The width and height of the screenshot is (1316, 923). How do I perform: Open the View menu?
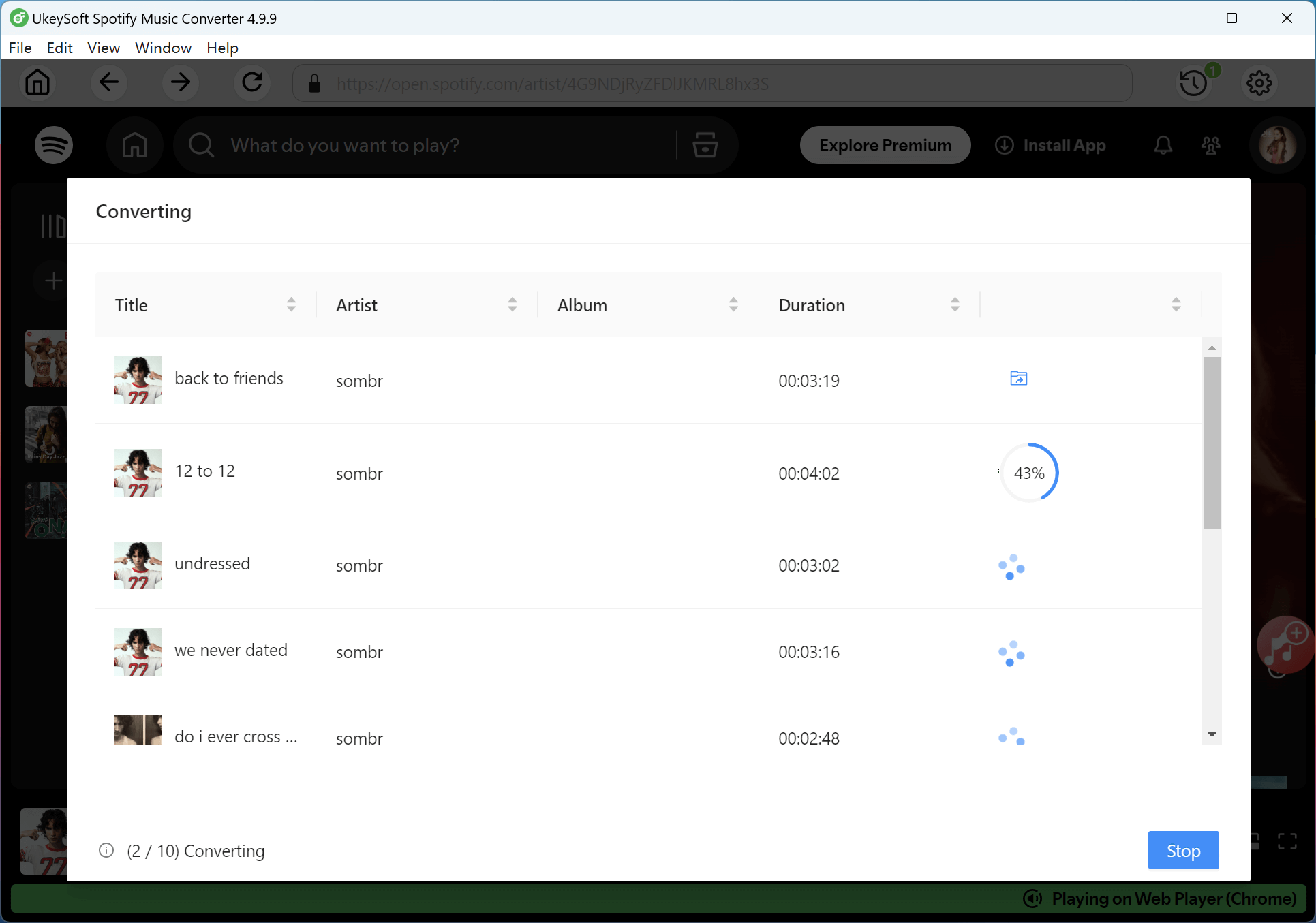(x=103, y=48)
